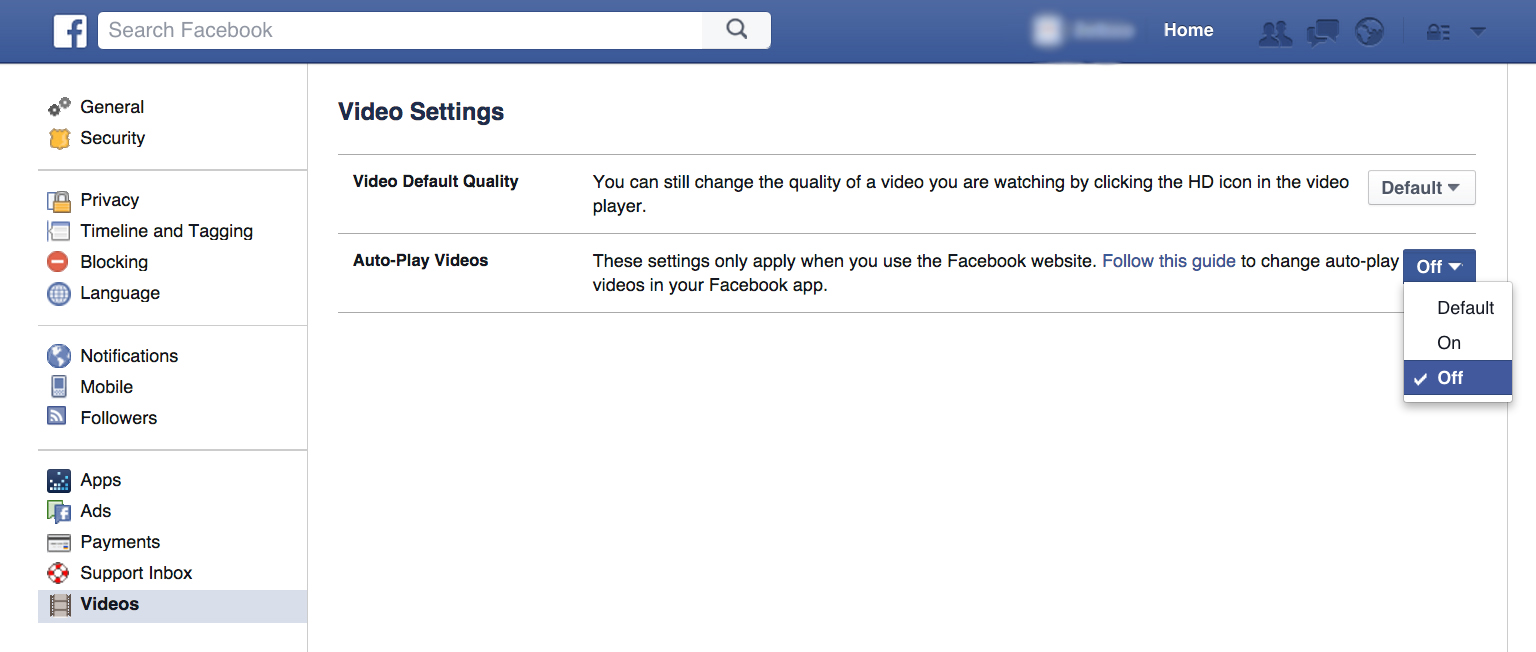Open the Notifications globe icon
This screenshot has height=652, width=1536.
coord(1369,32)
